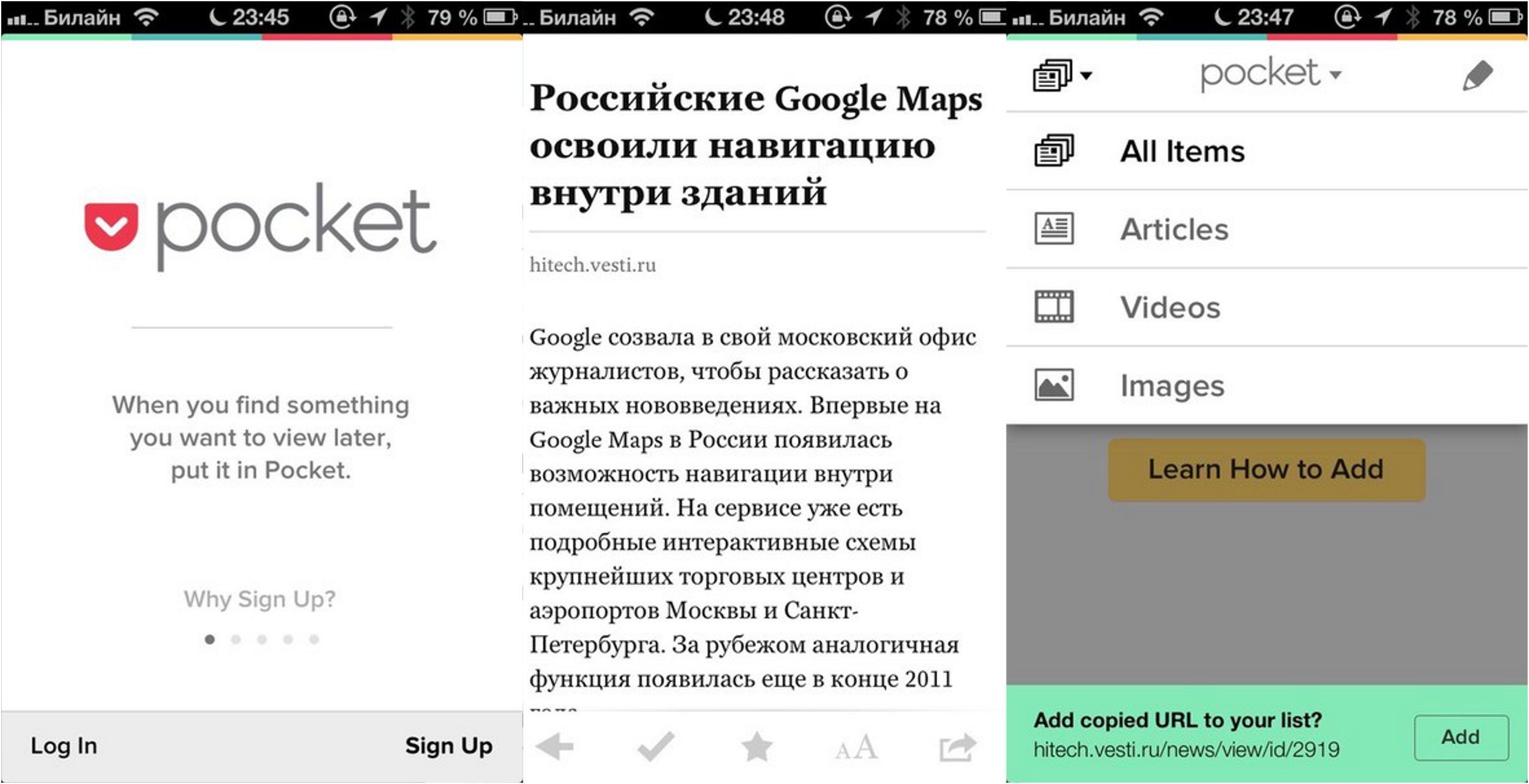Select the All Items filter
Image resolution: width=1529 pixels, height=784 pixels.
tap(1182, 151)
